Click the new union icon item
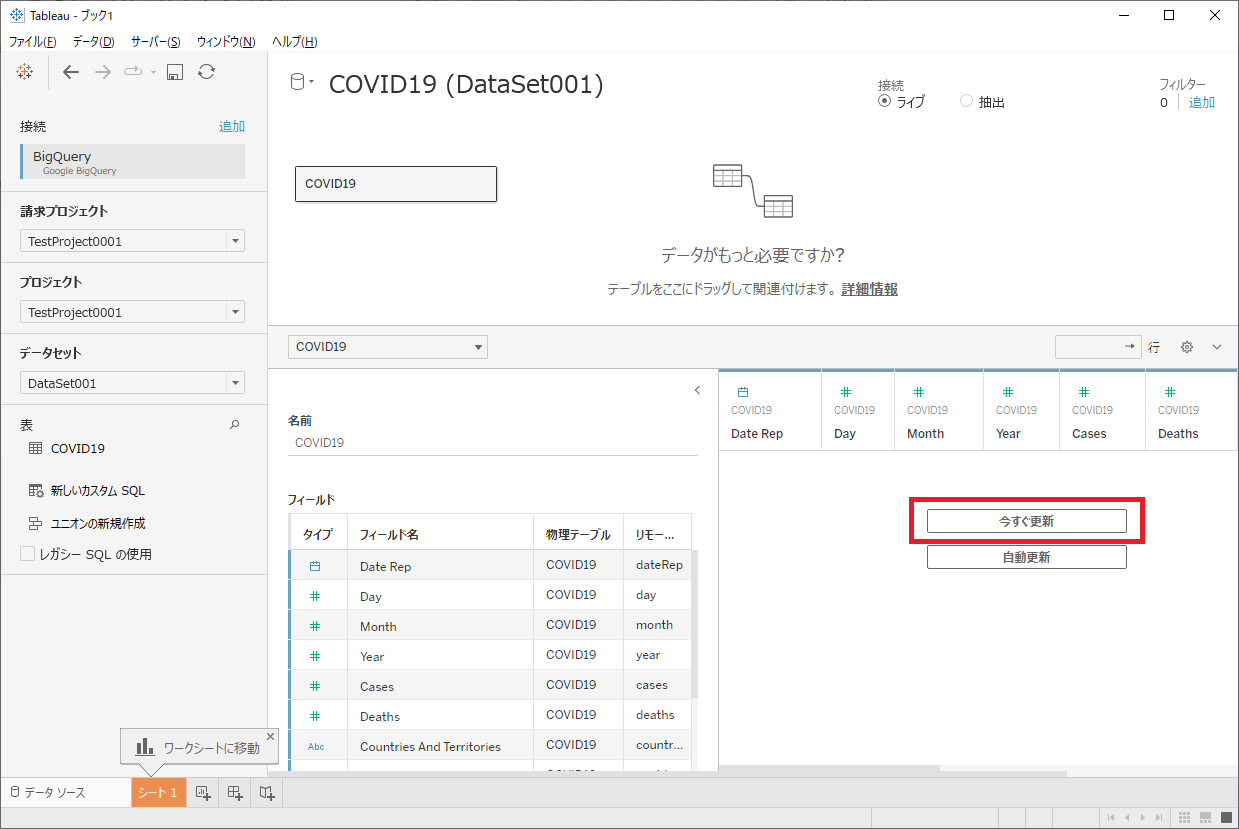Image resolution: width=1239 pixels, height=829 pixels. tap(35, 523)
